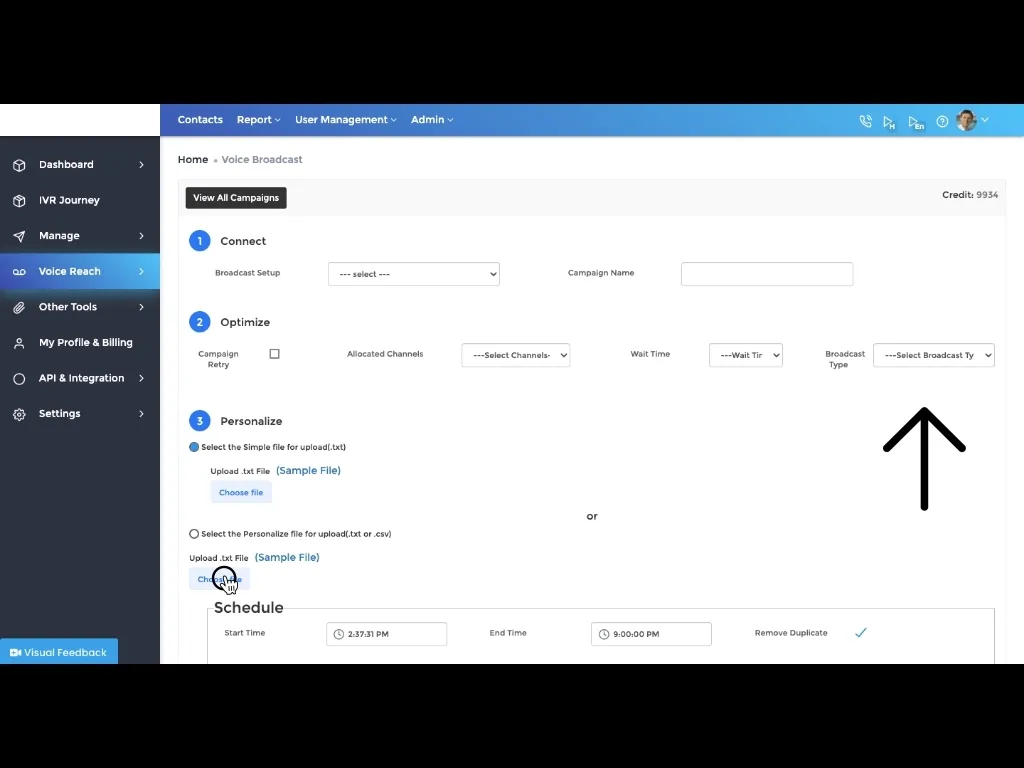Click the API & Integration circle icon

[x=19, y=379]
